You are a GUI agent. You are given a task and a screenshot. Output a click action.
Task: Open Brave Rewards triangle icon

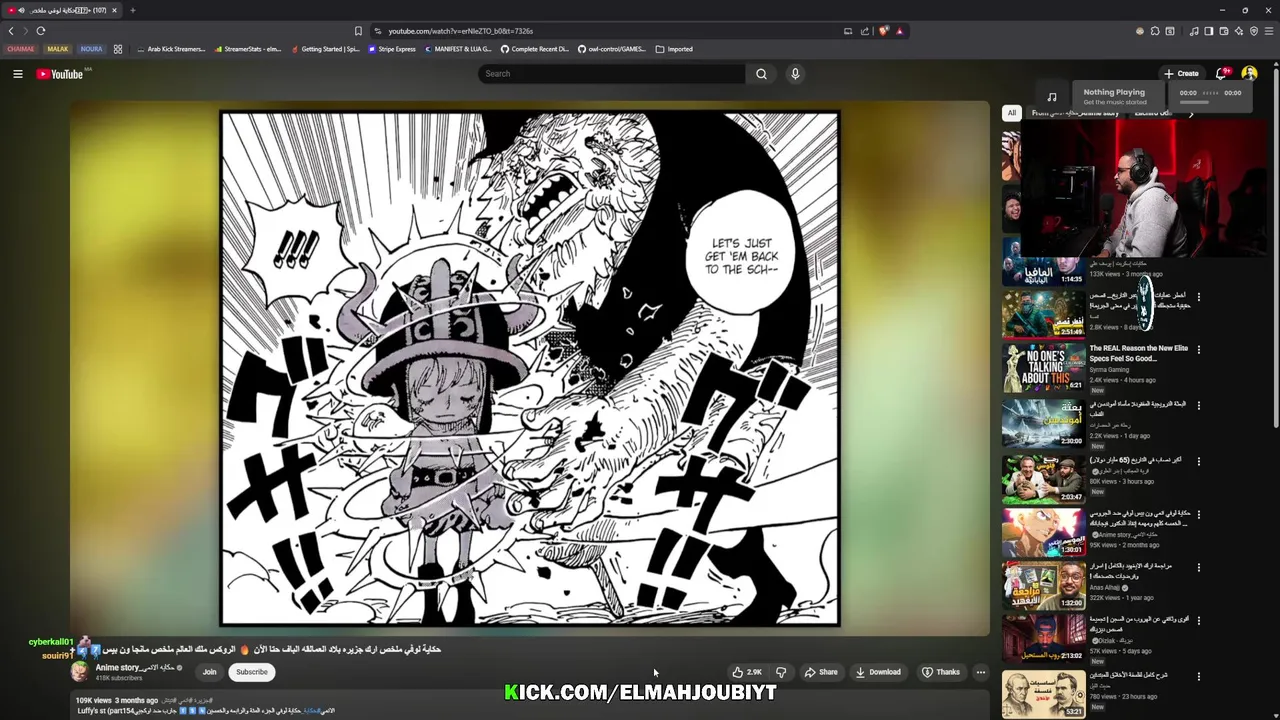pyautogui.click(x=899, y=31)
